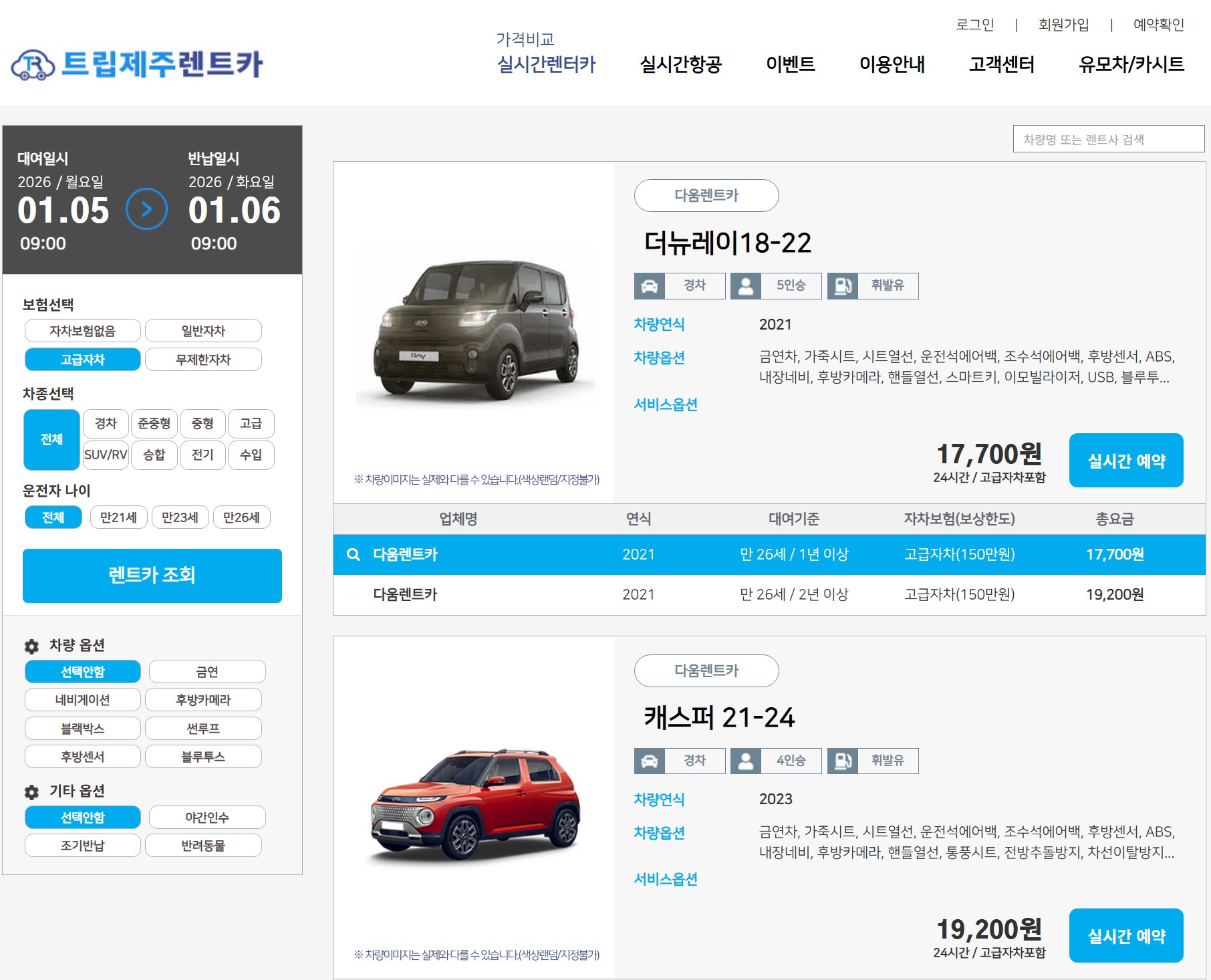Enable the 금연 vehicle option
Viewport: 1211px width, 980px height.
[207, 672]
